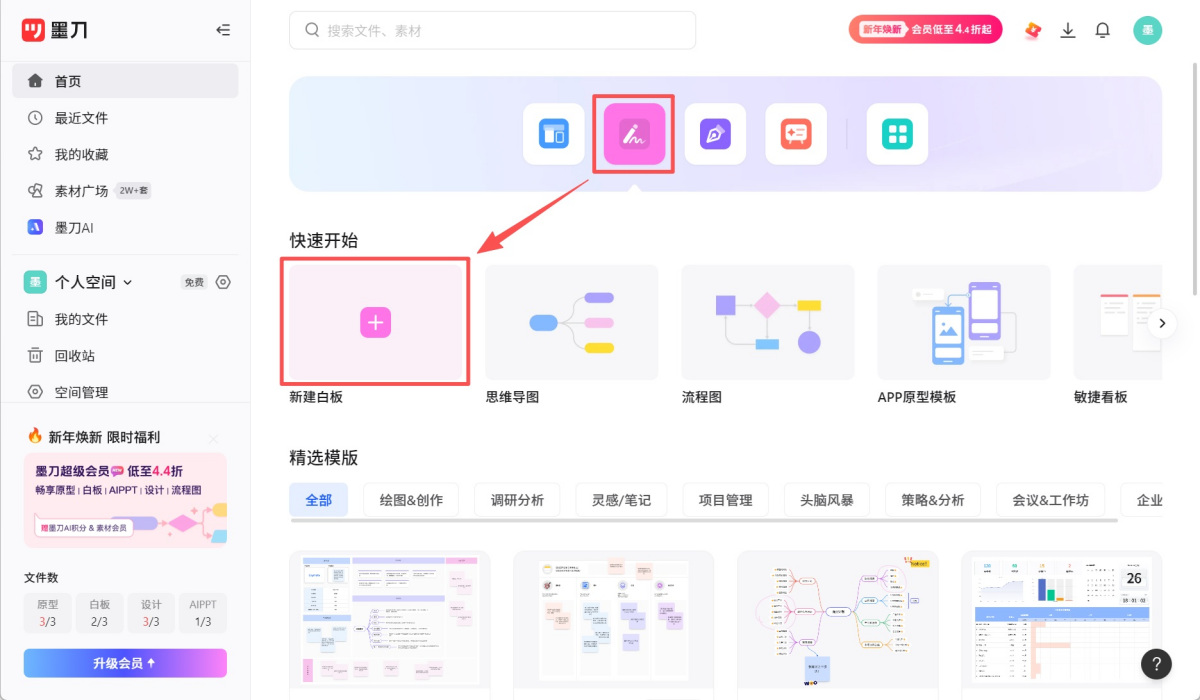Collapse the left sidebar
This screenshot has width=1200, height=700.
[224, 30]
